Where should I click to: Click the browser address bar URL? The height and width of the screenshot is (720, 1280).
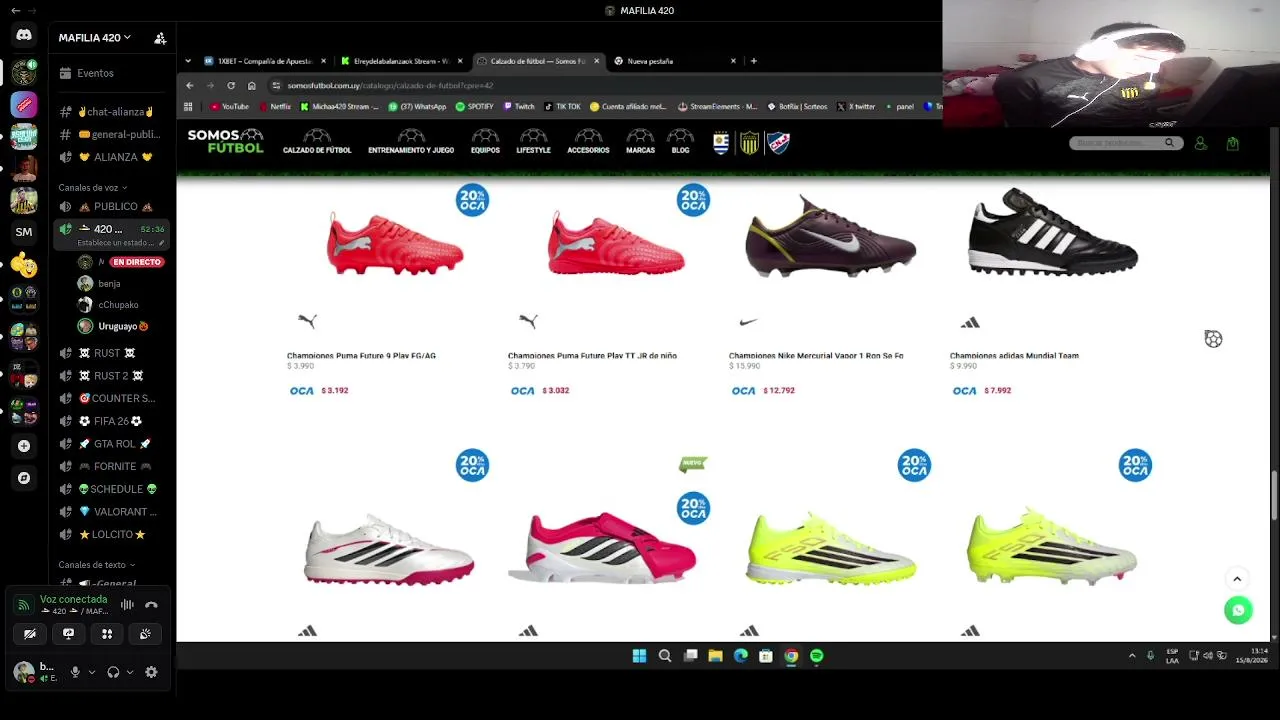pyautogui.click(x=390, y=86)
